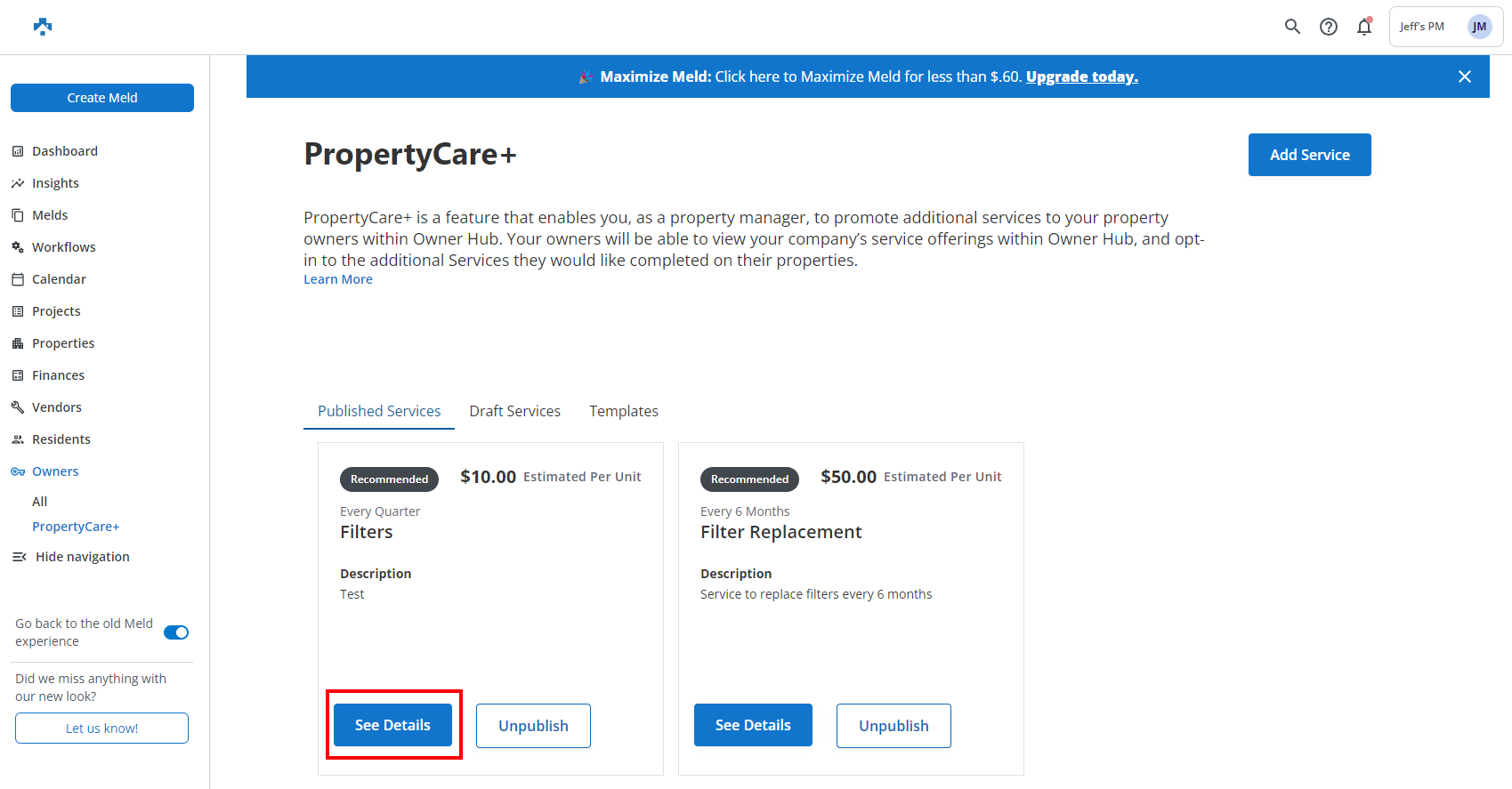Follow the Learn More link
The image size is (1512, 789).
[x=338, y=279]
